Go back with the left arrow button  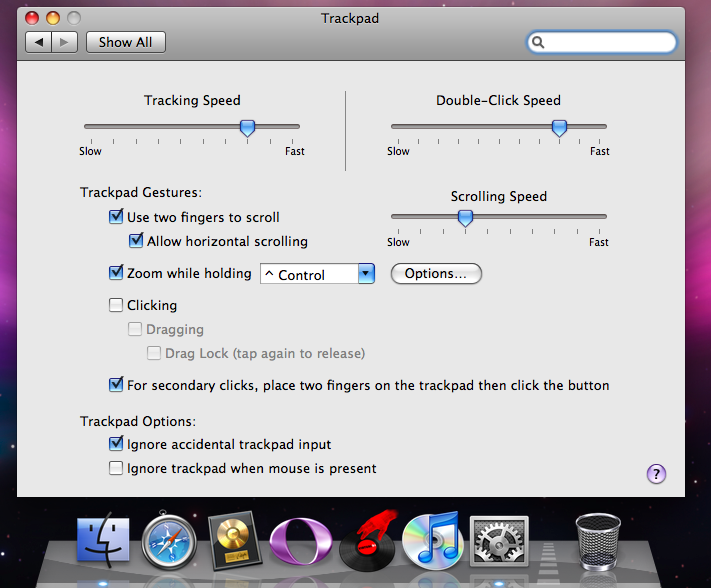pos(39,42)
